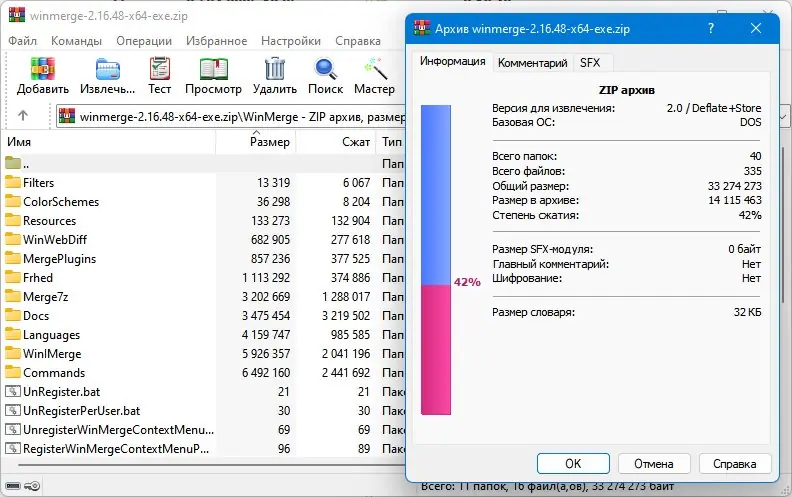Click WinRAR icon in main window title

pyautogui.click(x=17, y=15)
